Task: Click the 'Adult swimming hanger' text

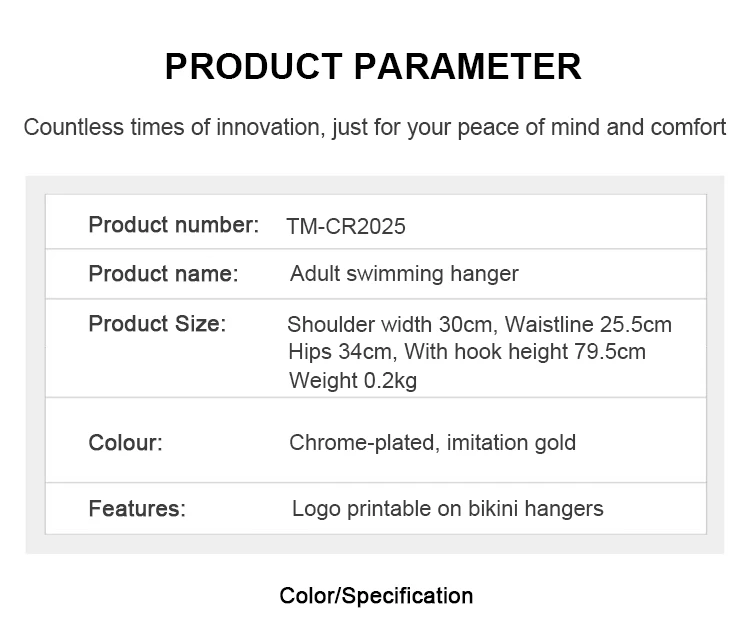Action: pyautogui.click(x=404, y=274)
